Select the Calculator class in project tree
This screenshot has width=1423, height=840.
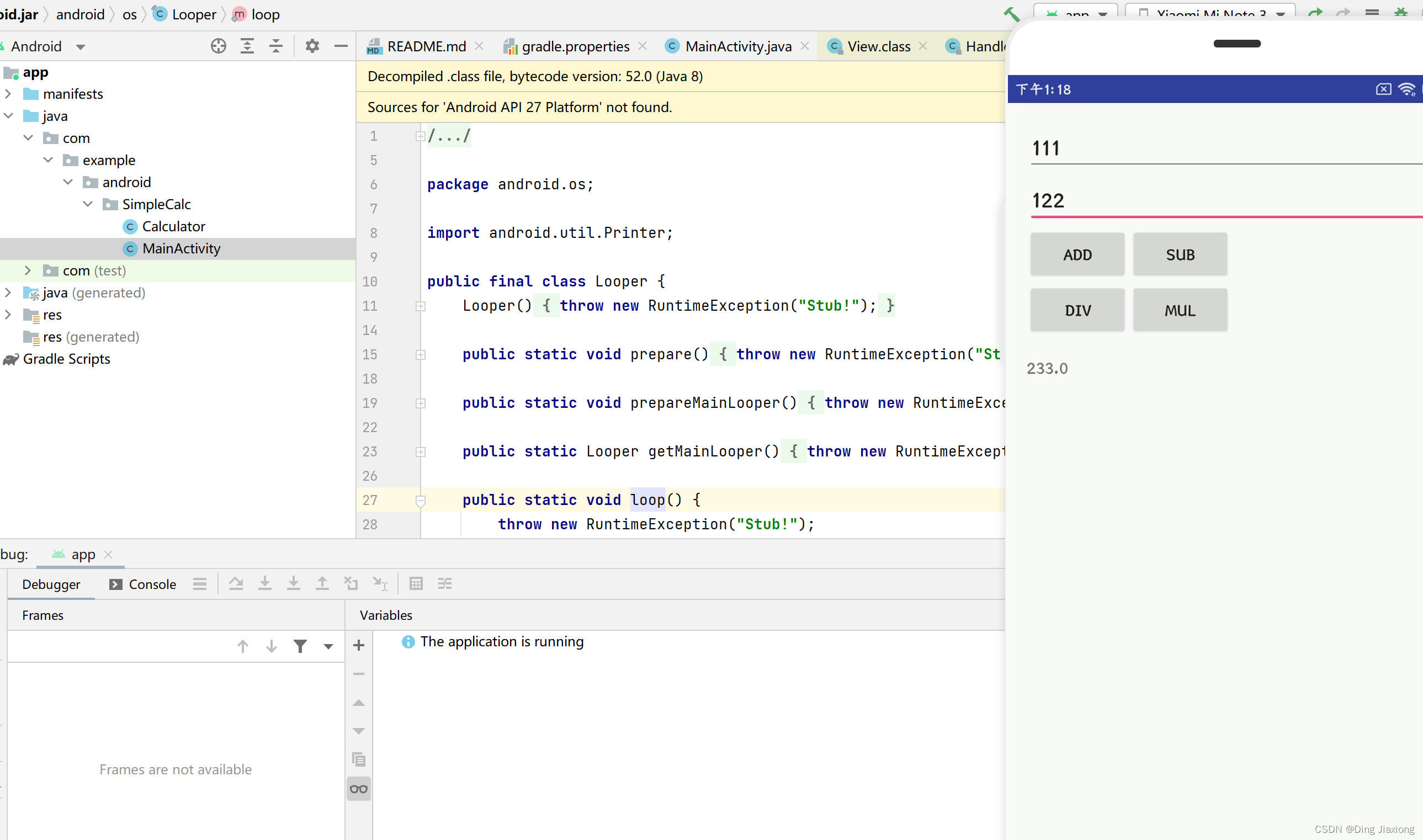(173, 226)
